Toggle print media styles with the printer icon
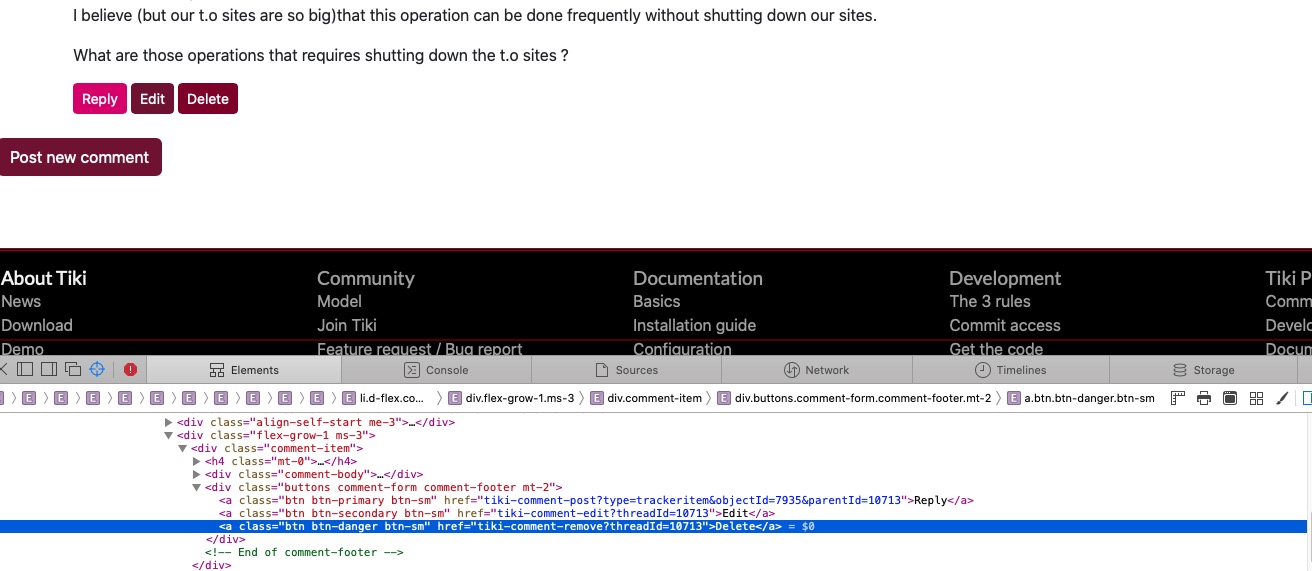This screenshot has width=1312, height=571. [1204, 398]
